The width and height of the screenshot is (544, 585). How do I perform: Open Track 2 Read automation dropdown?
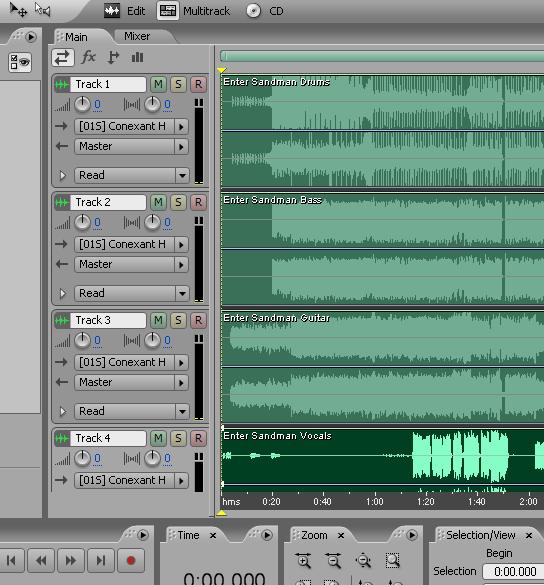(x=131, y=293)
